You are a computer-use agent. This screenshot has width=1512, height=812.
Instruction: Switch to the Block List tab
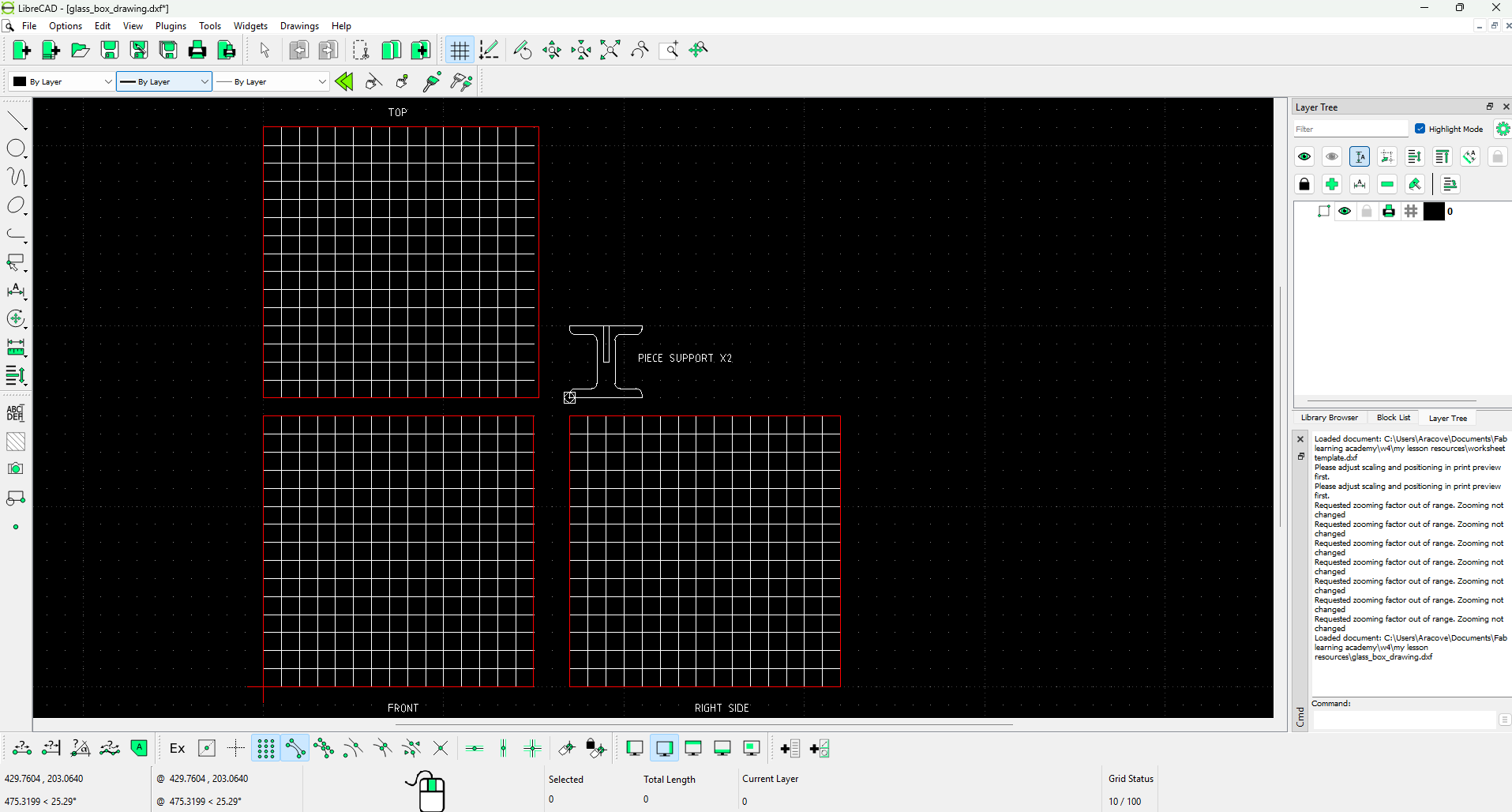pos(1393,418)
